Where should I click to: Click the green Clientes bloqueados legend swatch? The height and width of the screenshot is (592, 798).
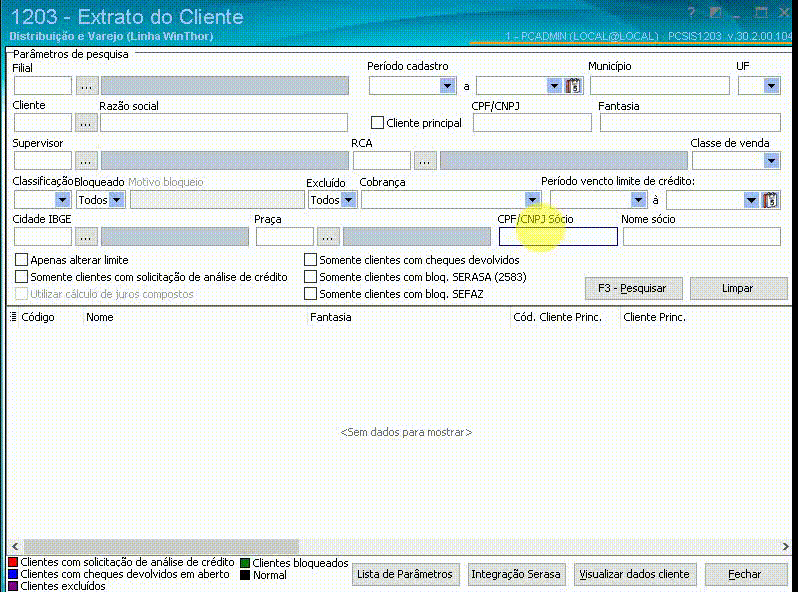click(x=245, y=563)
